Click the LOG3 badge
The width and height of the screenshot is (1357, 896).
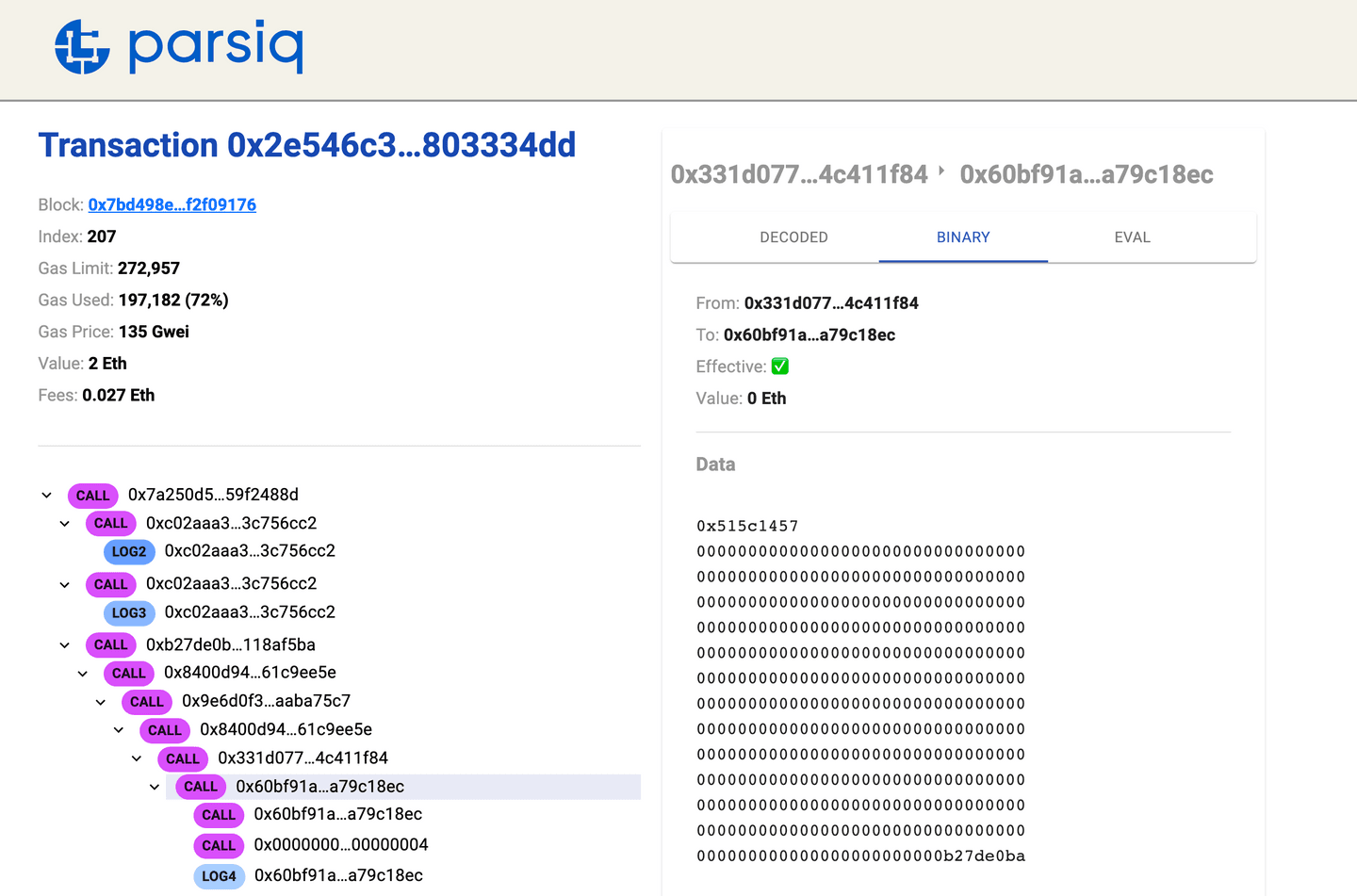pos(129,612)
